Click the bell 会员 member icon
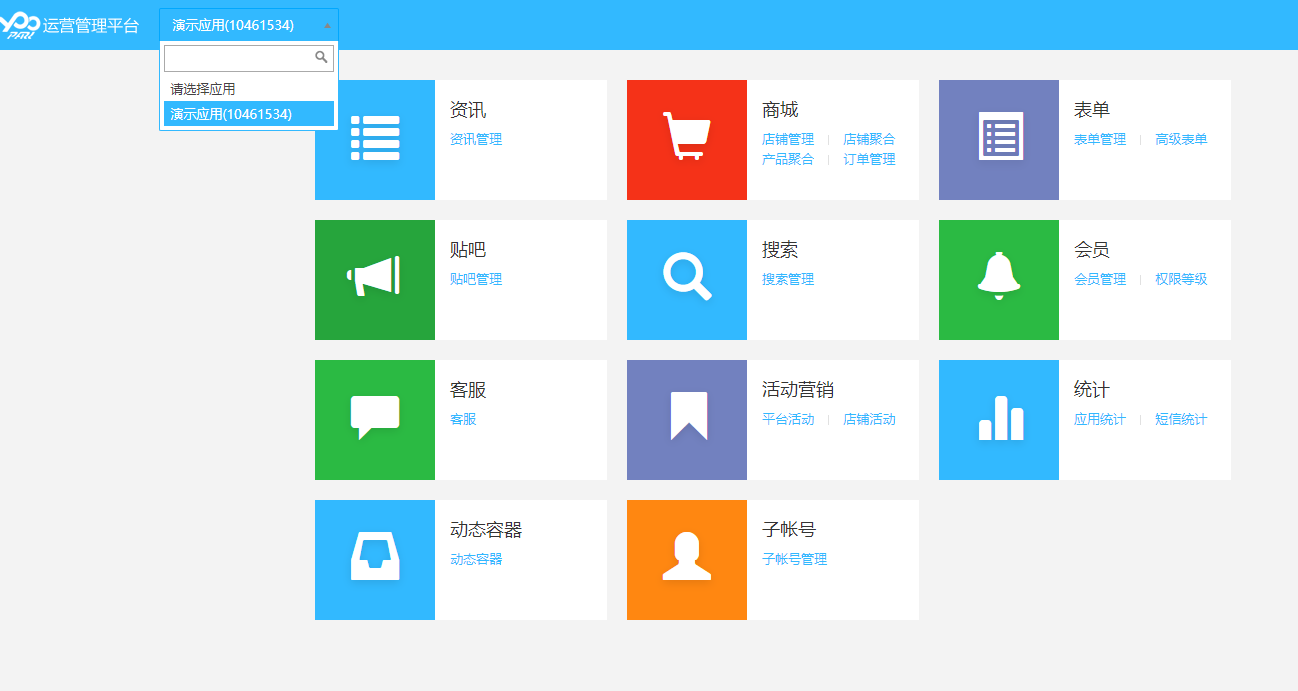The width and height of the screenshot is (1298, 691). (x=998, y=280)
